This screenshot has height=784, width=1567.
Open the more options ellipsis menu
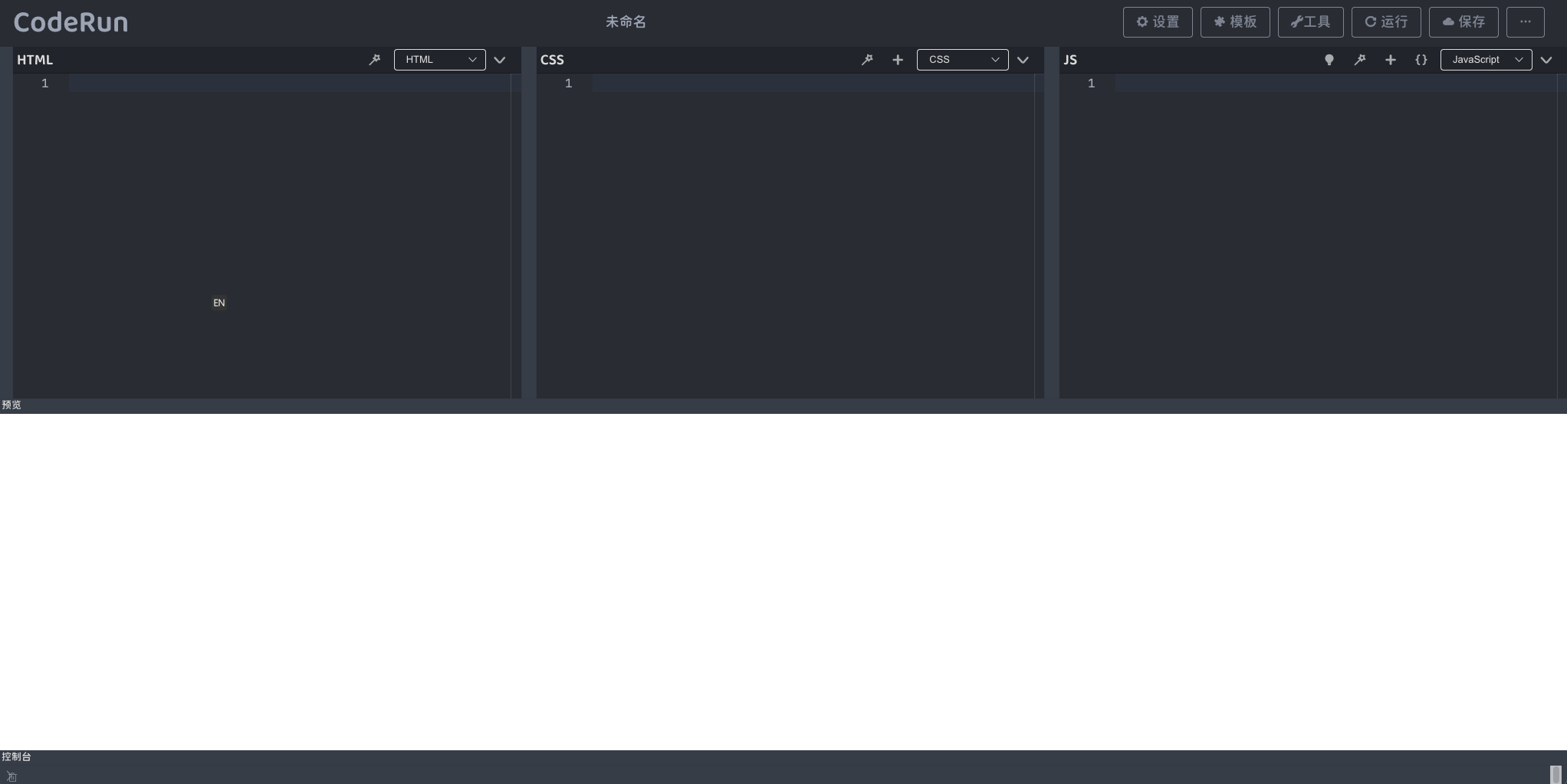coord(1525,22)
